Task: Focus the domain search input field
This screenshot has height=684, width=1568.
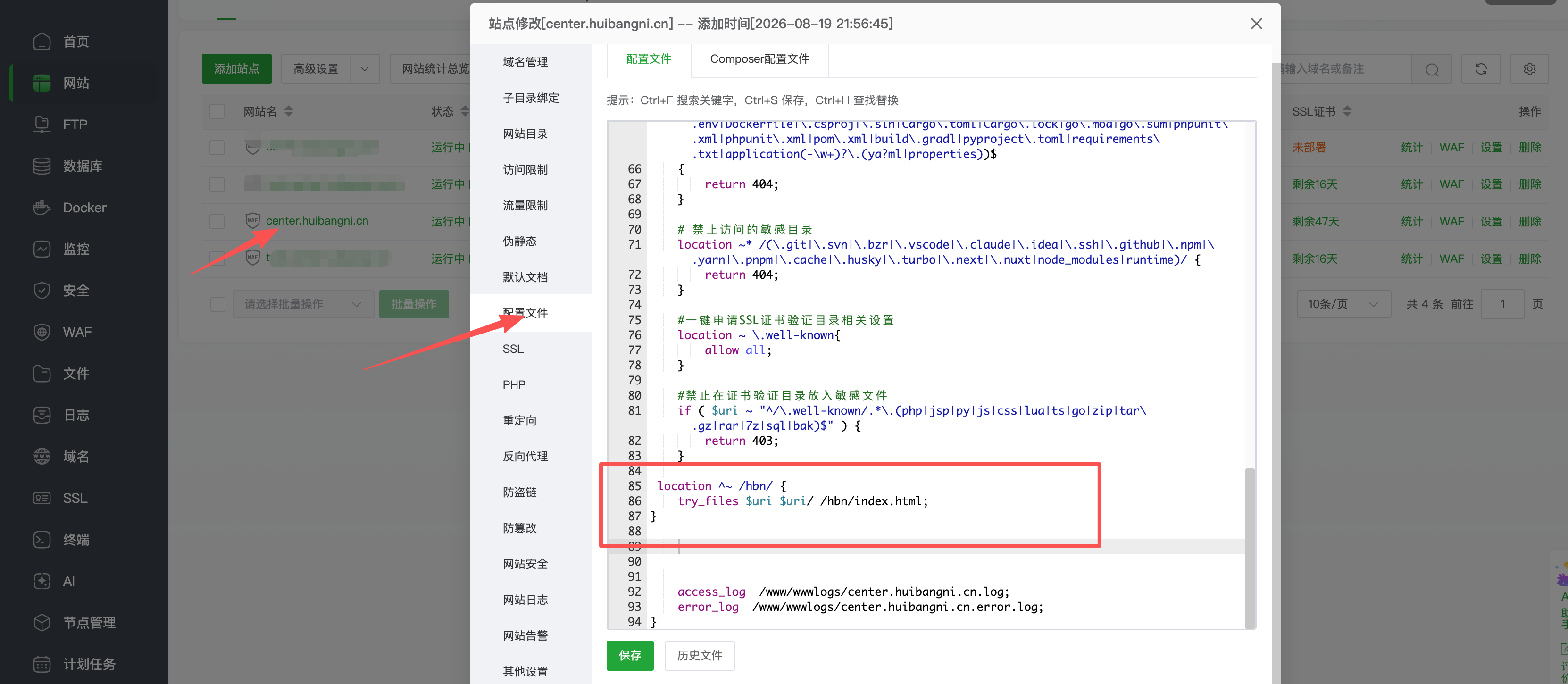Action: point(1346,69)
